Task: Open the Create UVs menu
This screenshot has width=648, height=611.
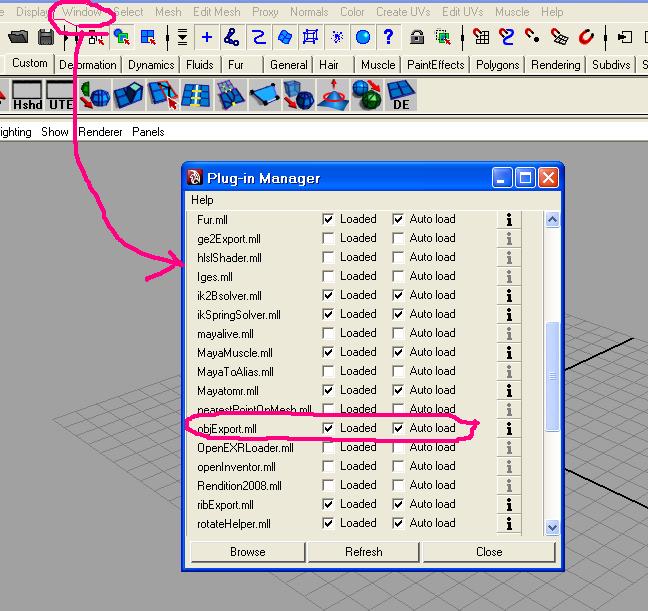Action: tap(403, 12)
